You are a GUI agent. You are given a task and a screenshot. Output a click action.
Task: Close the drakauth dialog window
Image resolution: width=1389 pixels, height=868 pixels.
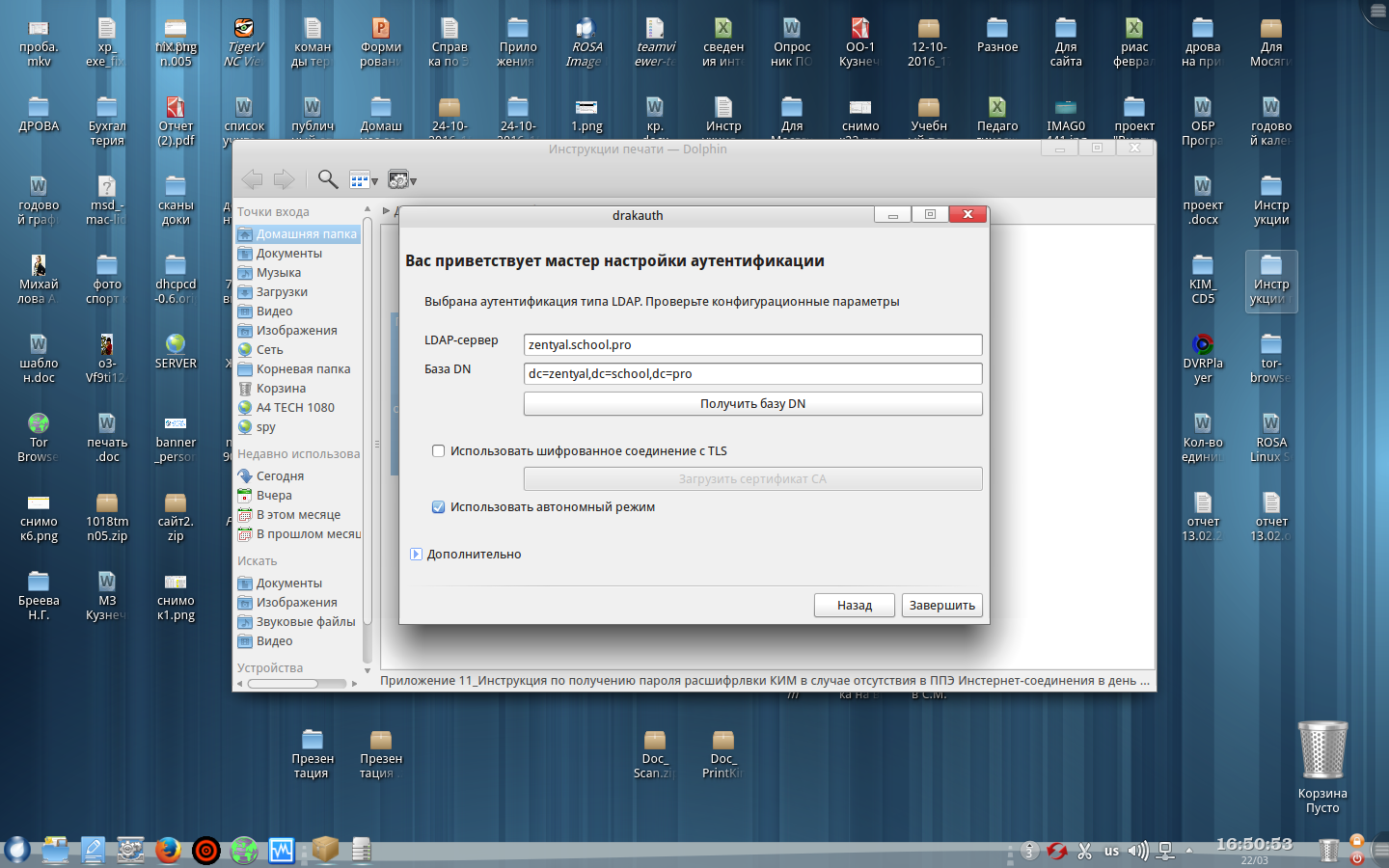[967, 214]
